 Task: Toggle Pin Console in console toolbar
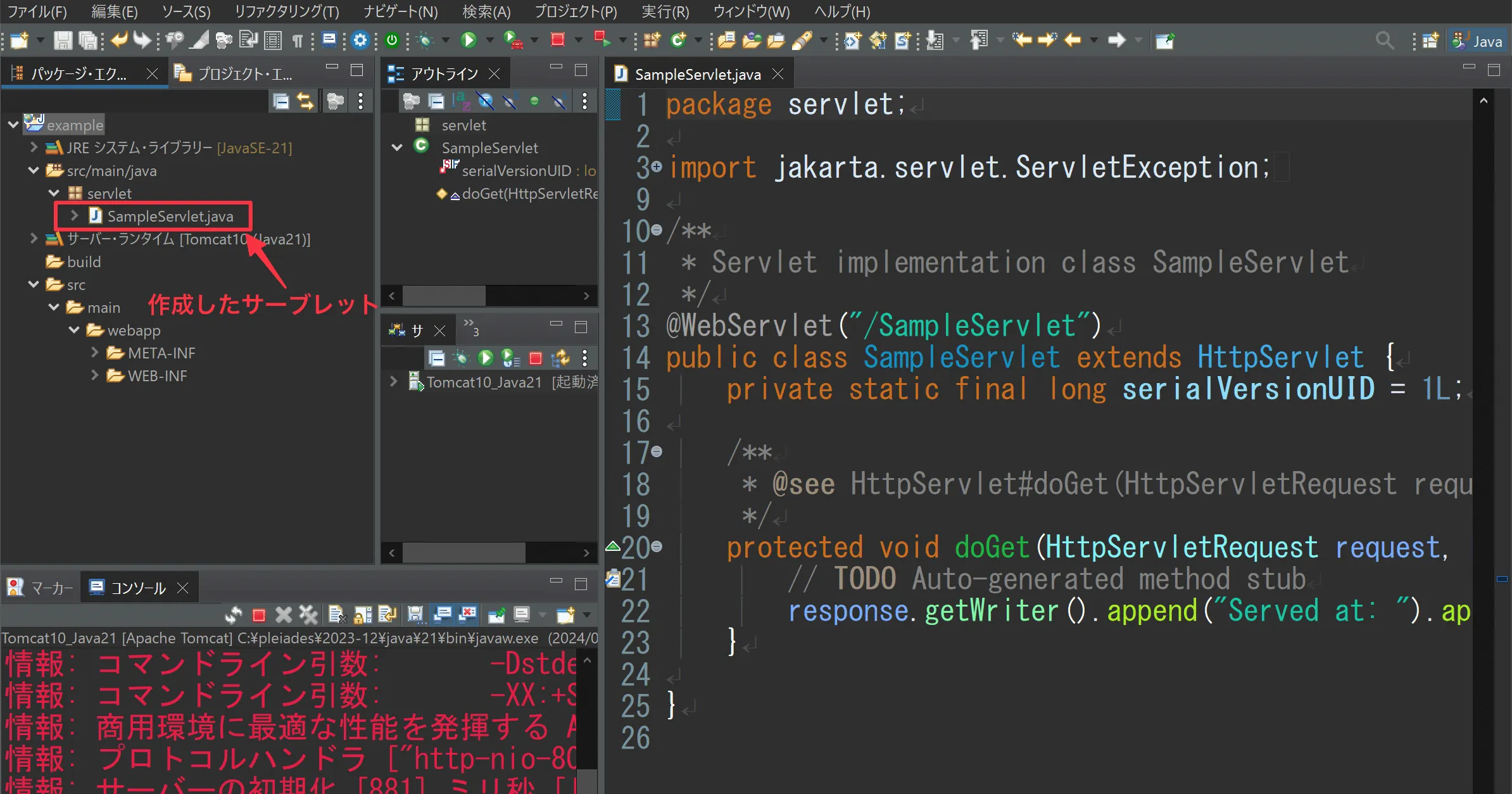497,615
